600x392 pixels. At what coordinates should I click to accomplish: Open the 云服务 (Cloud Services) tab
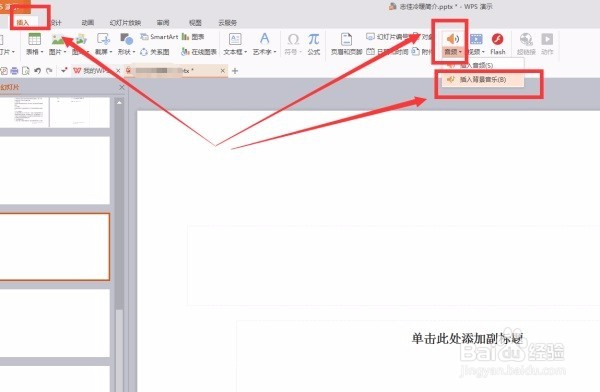click(x=228, y=23)
